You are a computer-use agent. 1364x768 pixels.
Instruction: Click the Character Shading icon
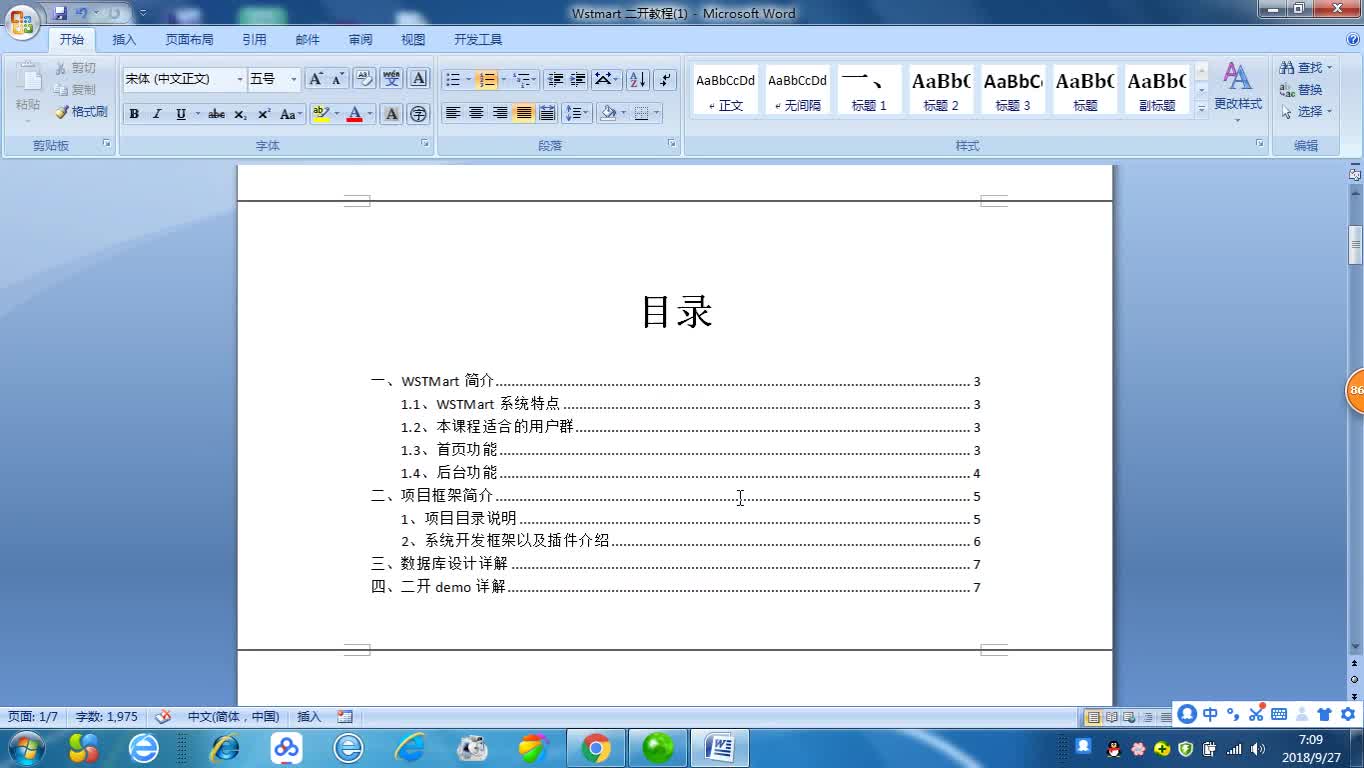(392, 114)
